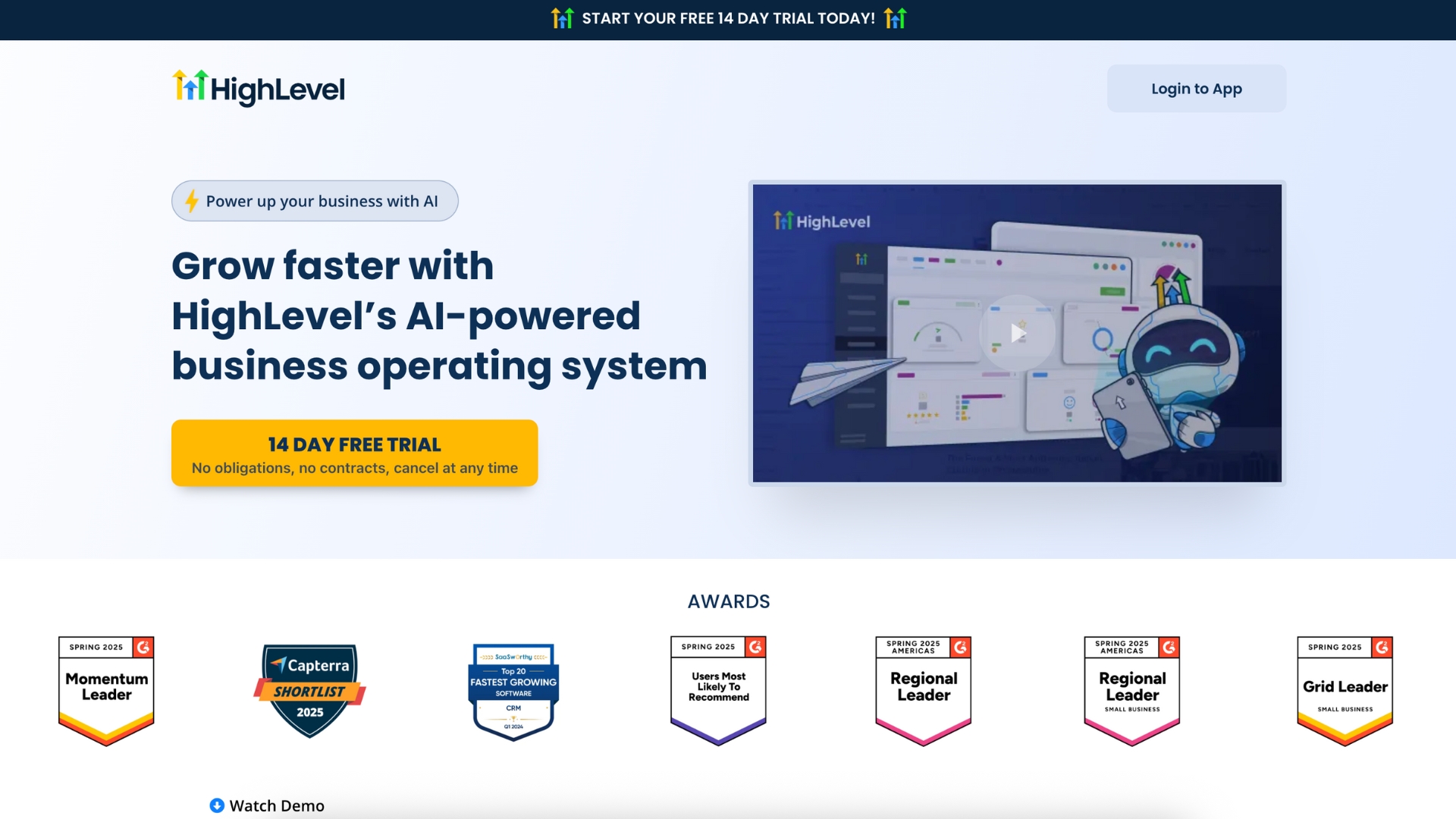The width and height of the screenshot is (1456, 819).
Task: Click the AWARDS section heading
Action: [x=728, y=601]
